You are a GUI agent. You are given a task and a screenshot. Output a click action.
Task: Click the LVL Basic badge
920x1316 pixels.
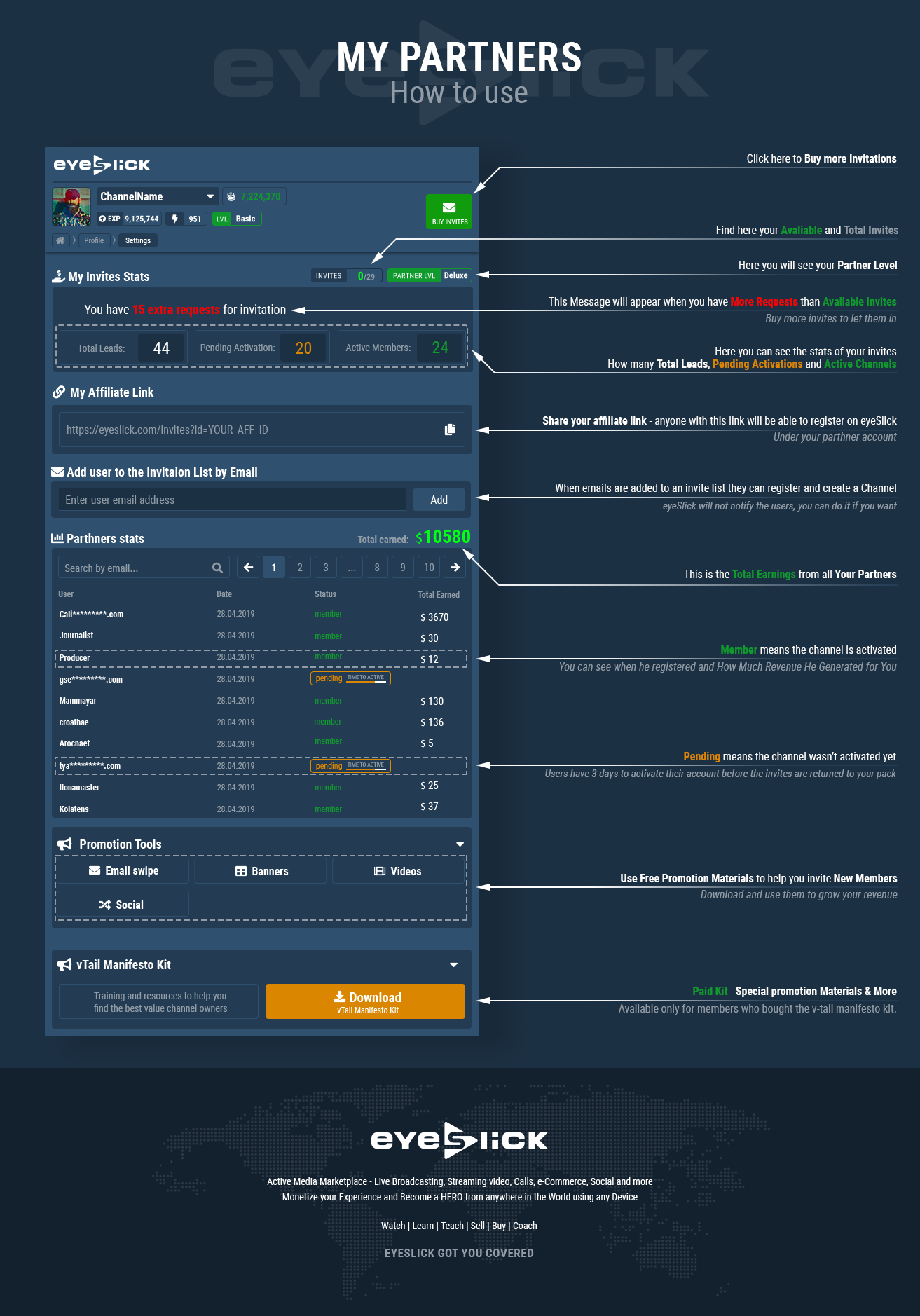click(236, 219)
